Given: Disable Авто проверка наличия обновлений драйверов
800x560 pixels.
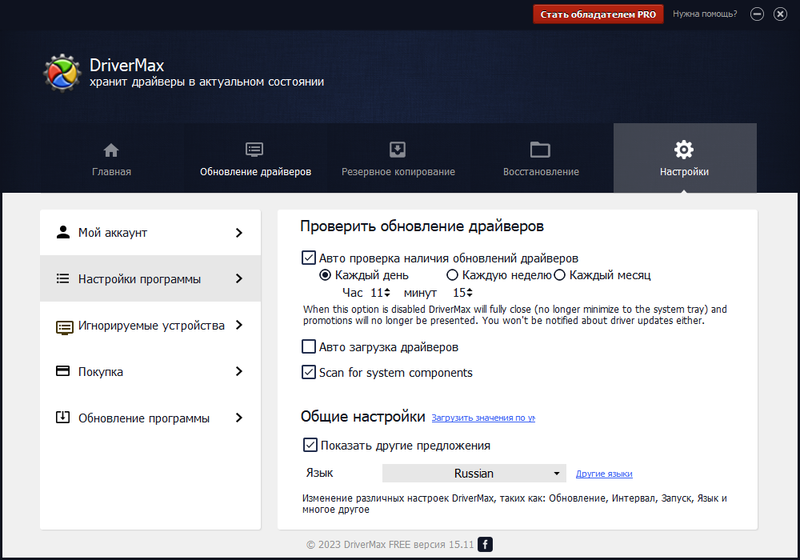Looking at the screenshot, I should tap(309, 257).
